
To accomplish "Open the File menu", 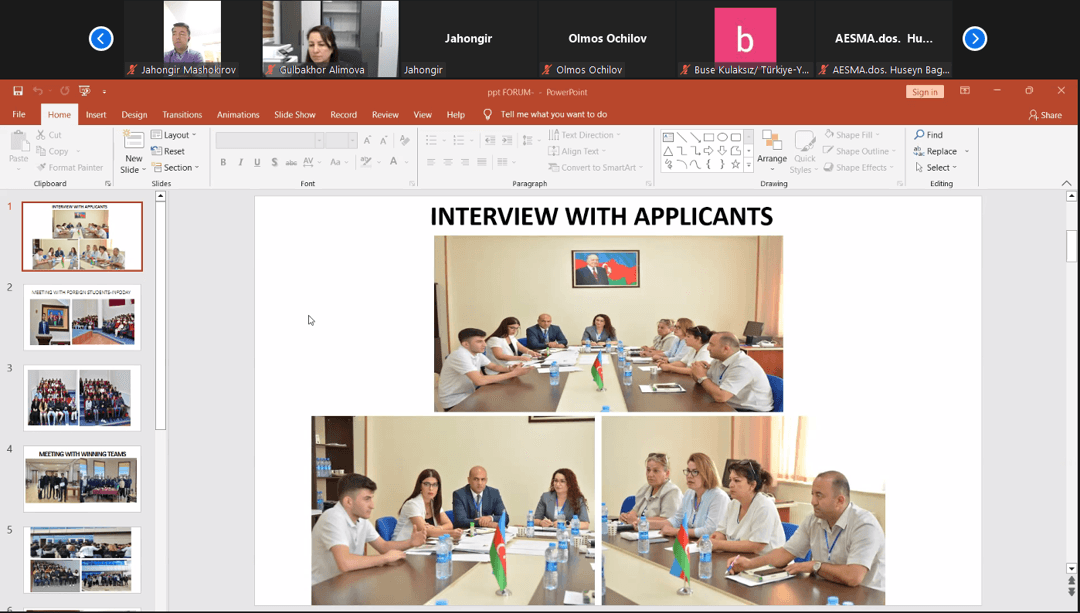I will tap(19, 114).
